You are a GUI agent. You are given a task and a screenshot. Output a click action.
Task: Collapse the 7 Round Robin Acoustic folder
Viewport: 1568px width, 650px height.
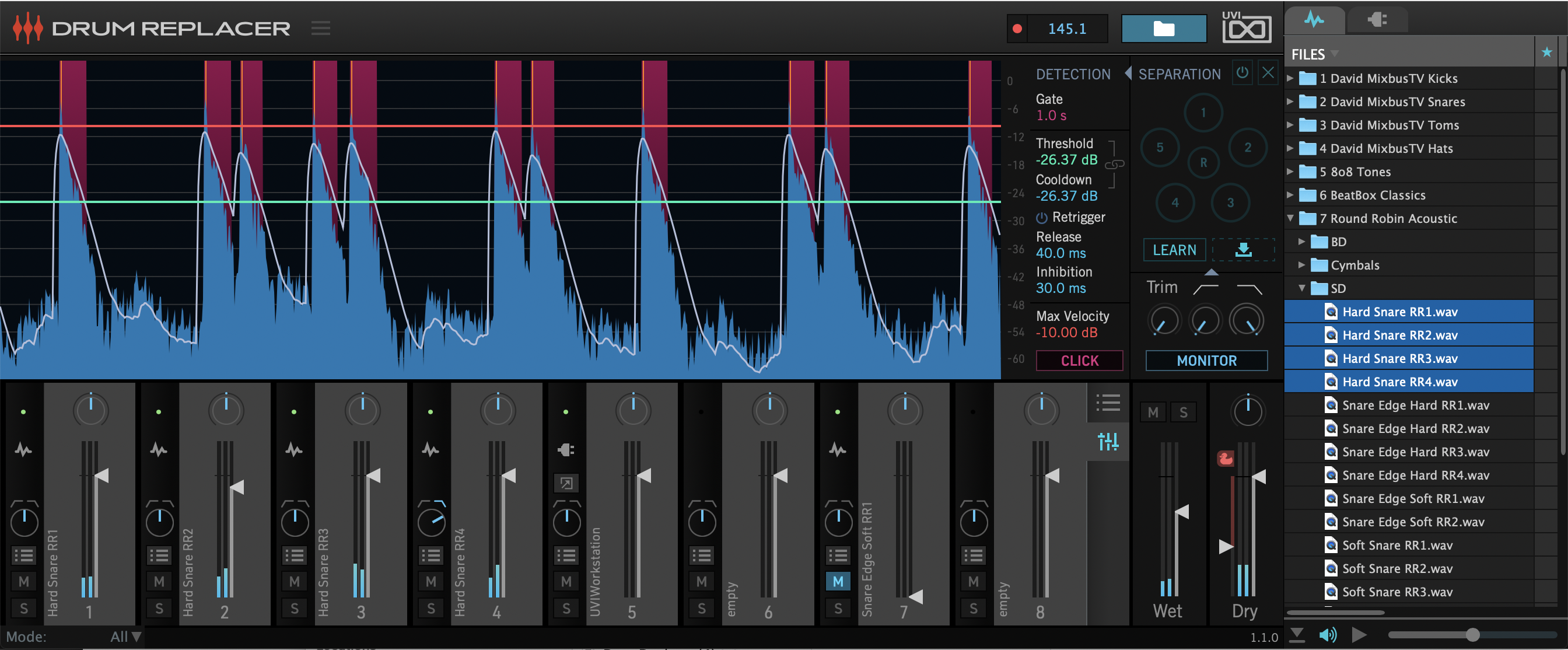click(1290, 218)
